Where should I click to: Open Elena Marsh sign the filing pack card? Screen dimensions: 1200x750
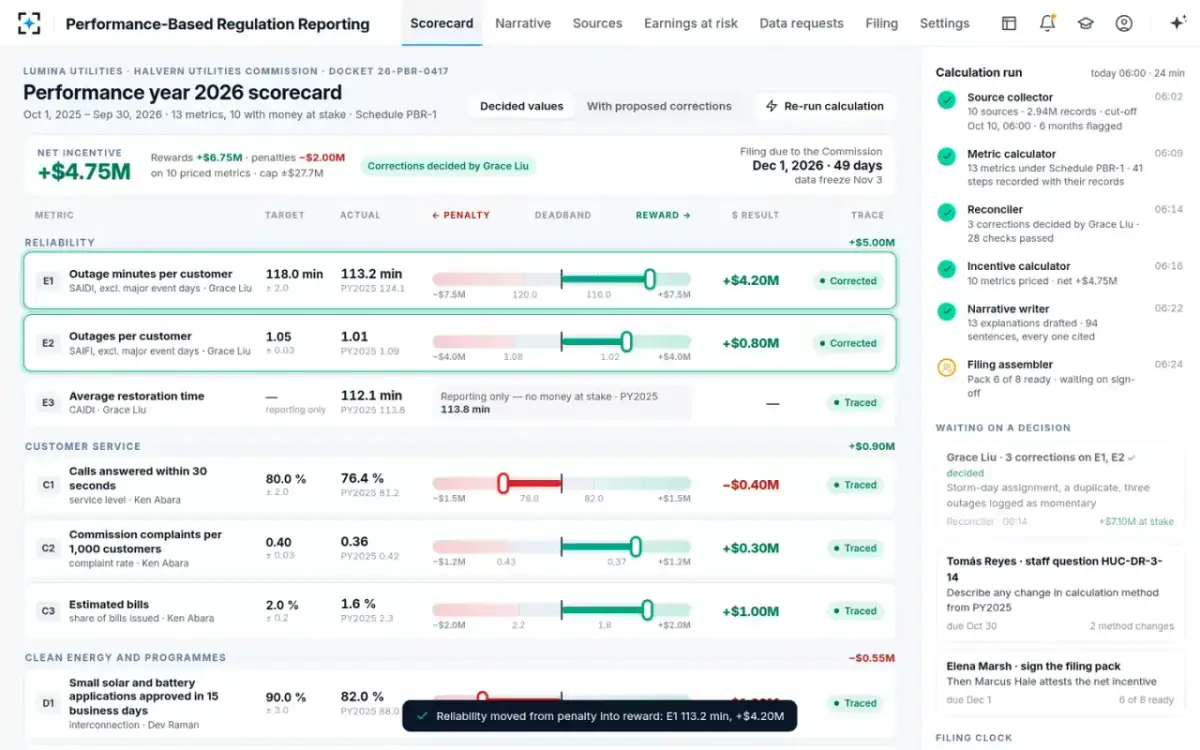(1060, 682)
